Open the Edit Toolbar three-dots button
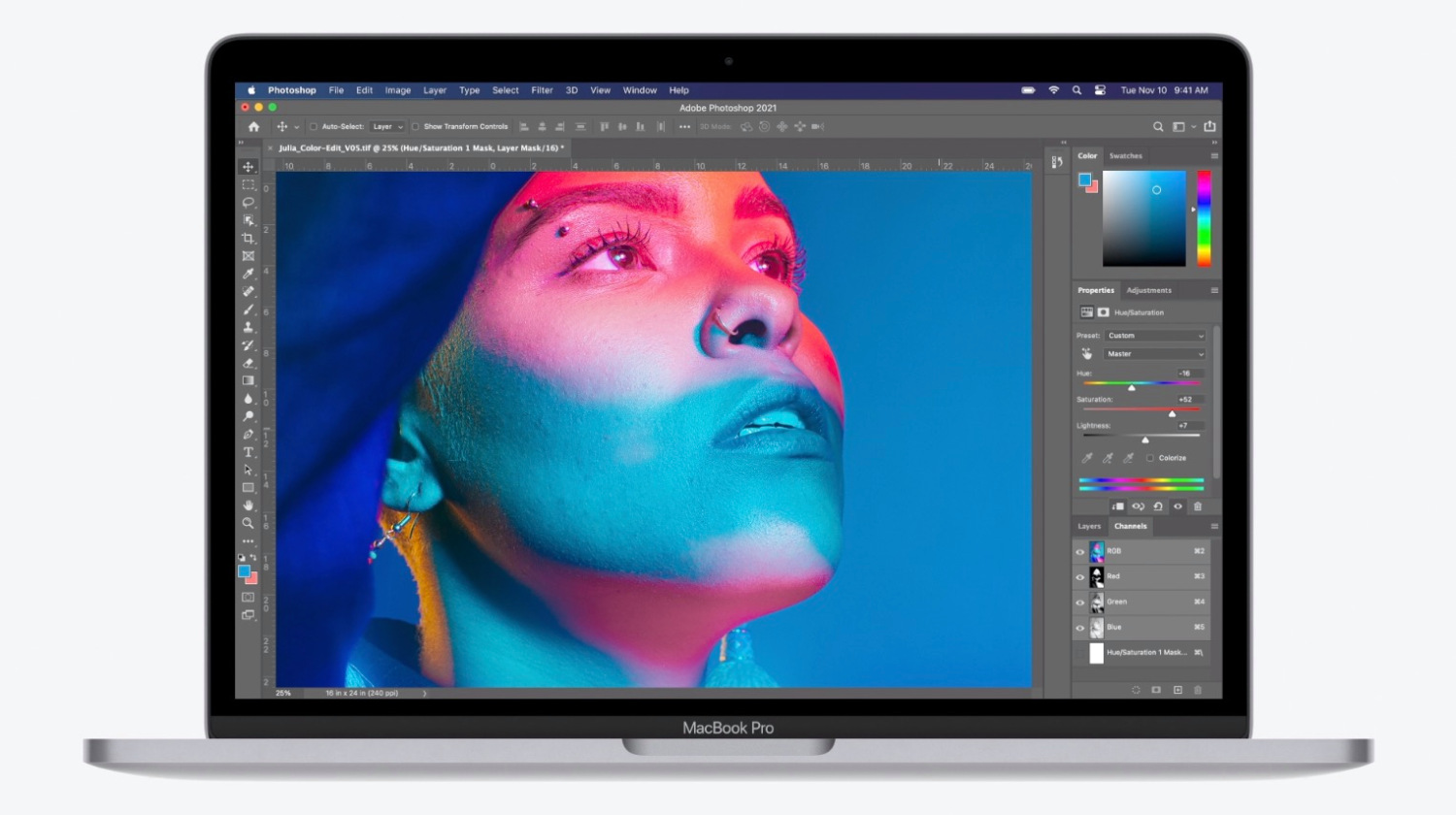 pos(248,541)
